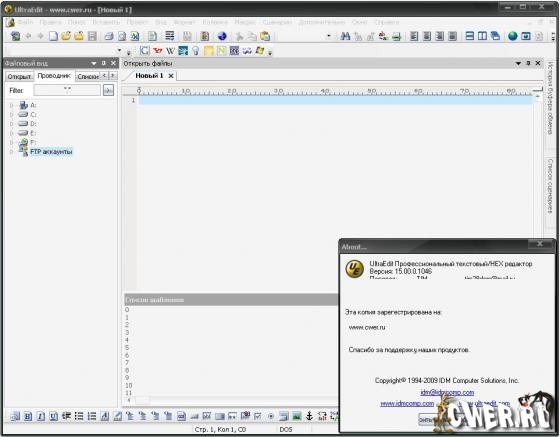Open the Открыть файлы panel dropdown arrow
This screenshot has height=437, width=560.
[518, 64]
